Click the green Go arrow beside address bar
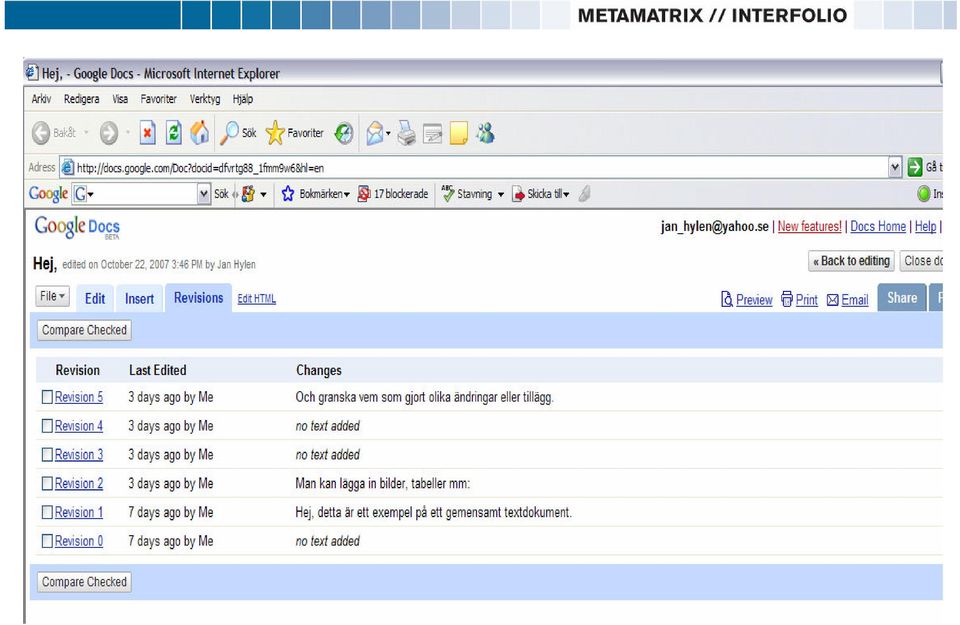Screen dimensions: 960x625 [x=915, y=167]
